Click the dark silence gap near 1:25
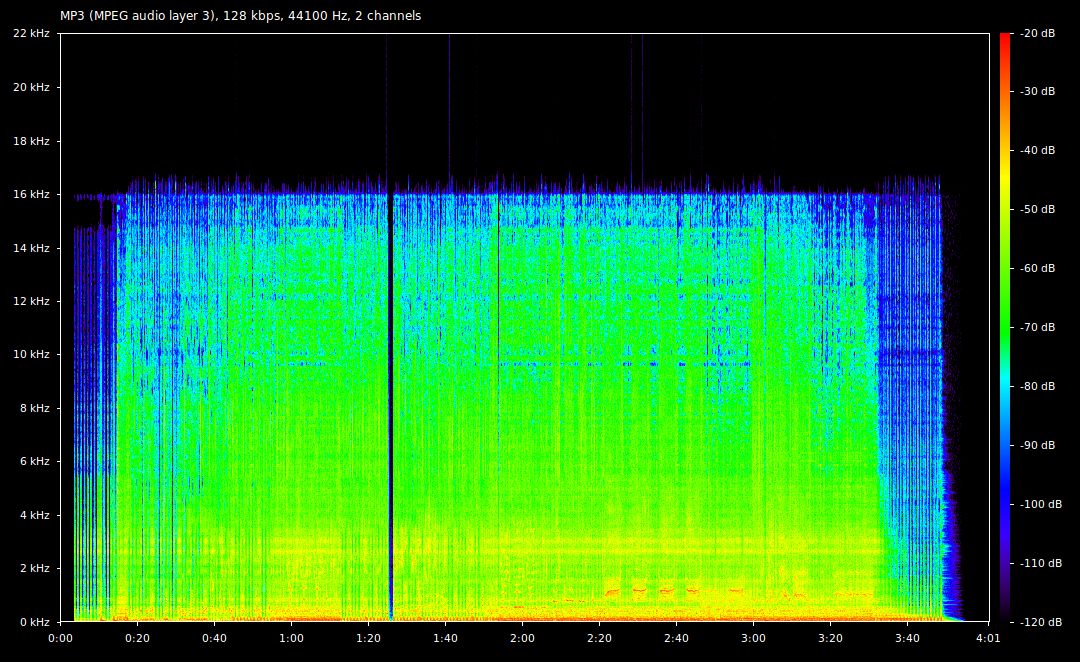This screenshot has width=1080, height=662. coord(390,406)
